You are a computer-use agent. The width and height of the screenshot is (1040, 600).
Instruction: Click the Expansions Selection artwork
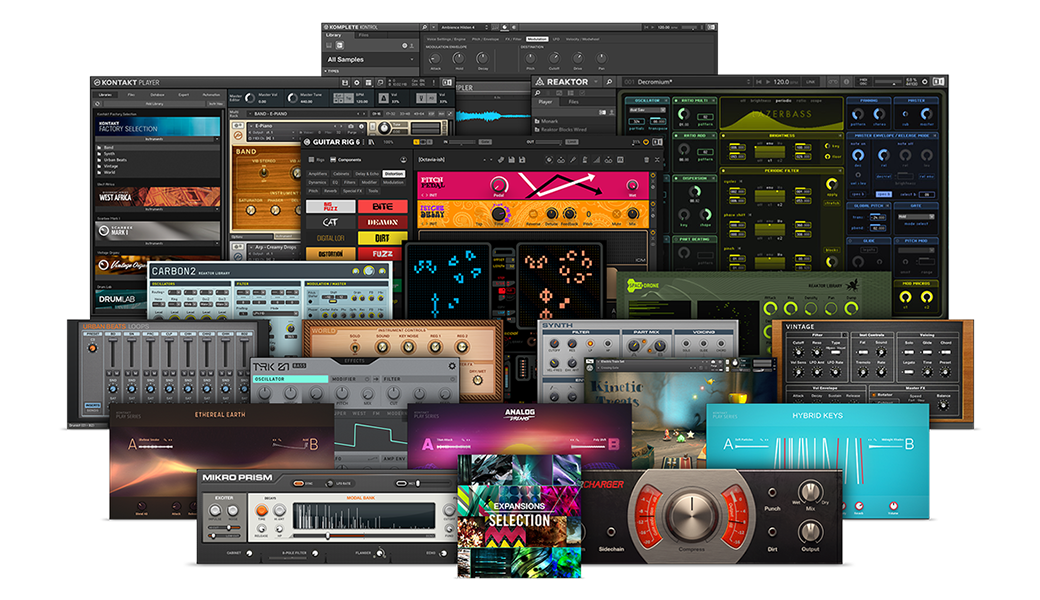tap(519, 515)
